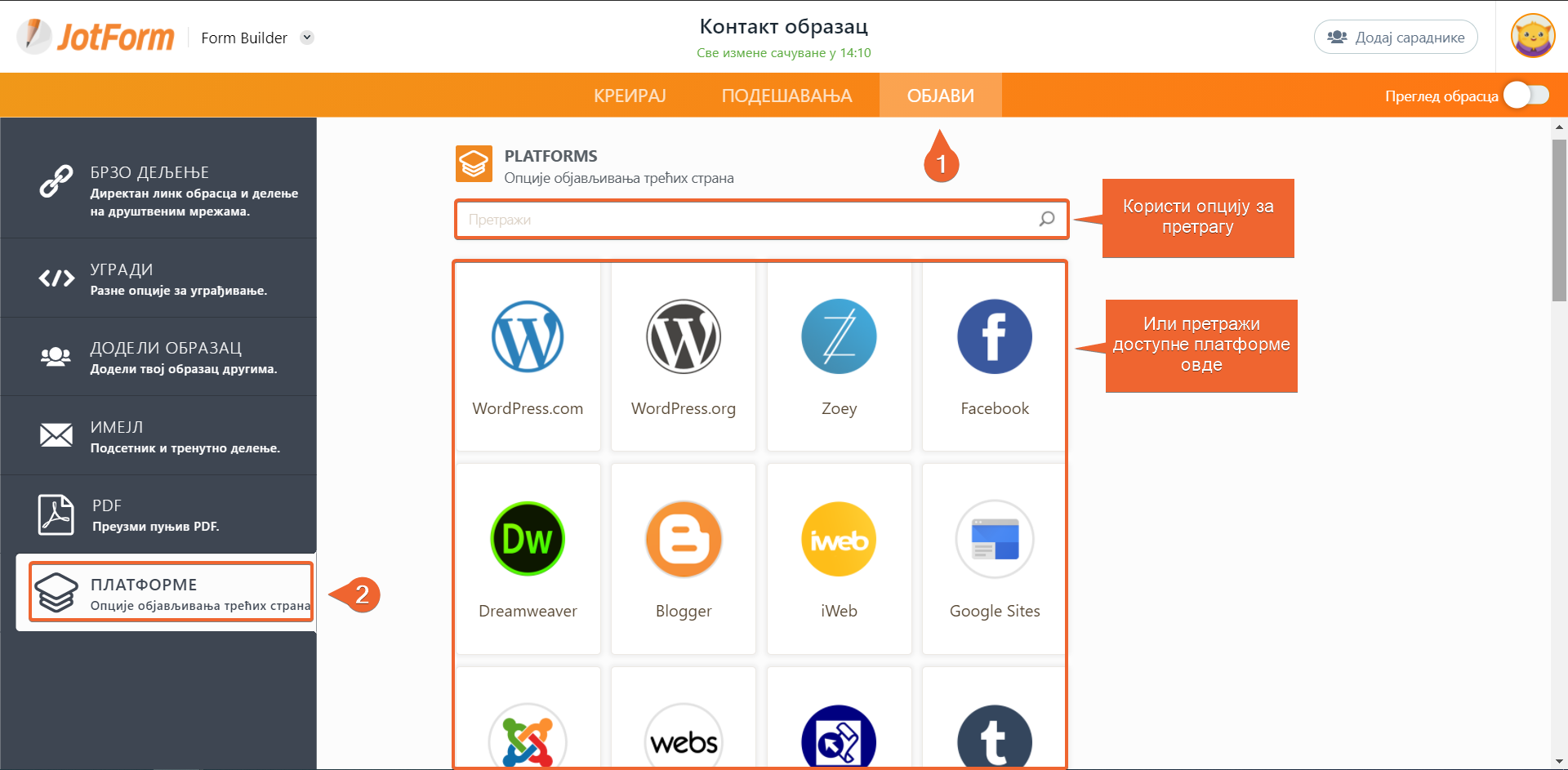
Task: Click the Контакт образац form title
Action: (784, 26)
